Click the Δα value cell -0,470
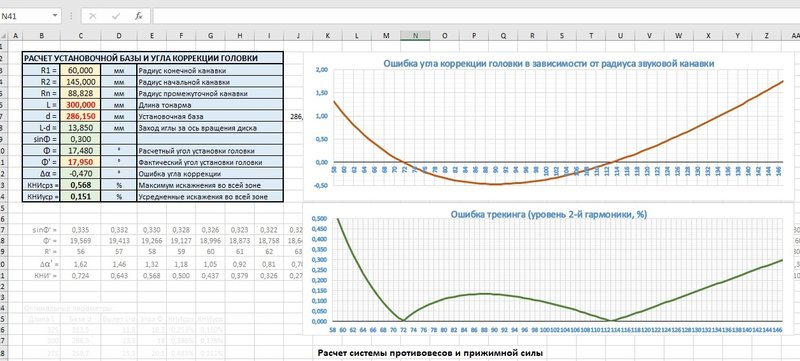The width and height of the screenshot is (800, 361). click(81, 173)
